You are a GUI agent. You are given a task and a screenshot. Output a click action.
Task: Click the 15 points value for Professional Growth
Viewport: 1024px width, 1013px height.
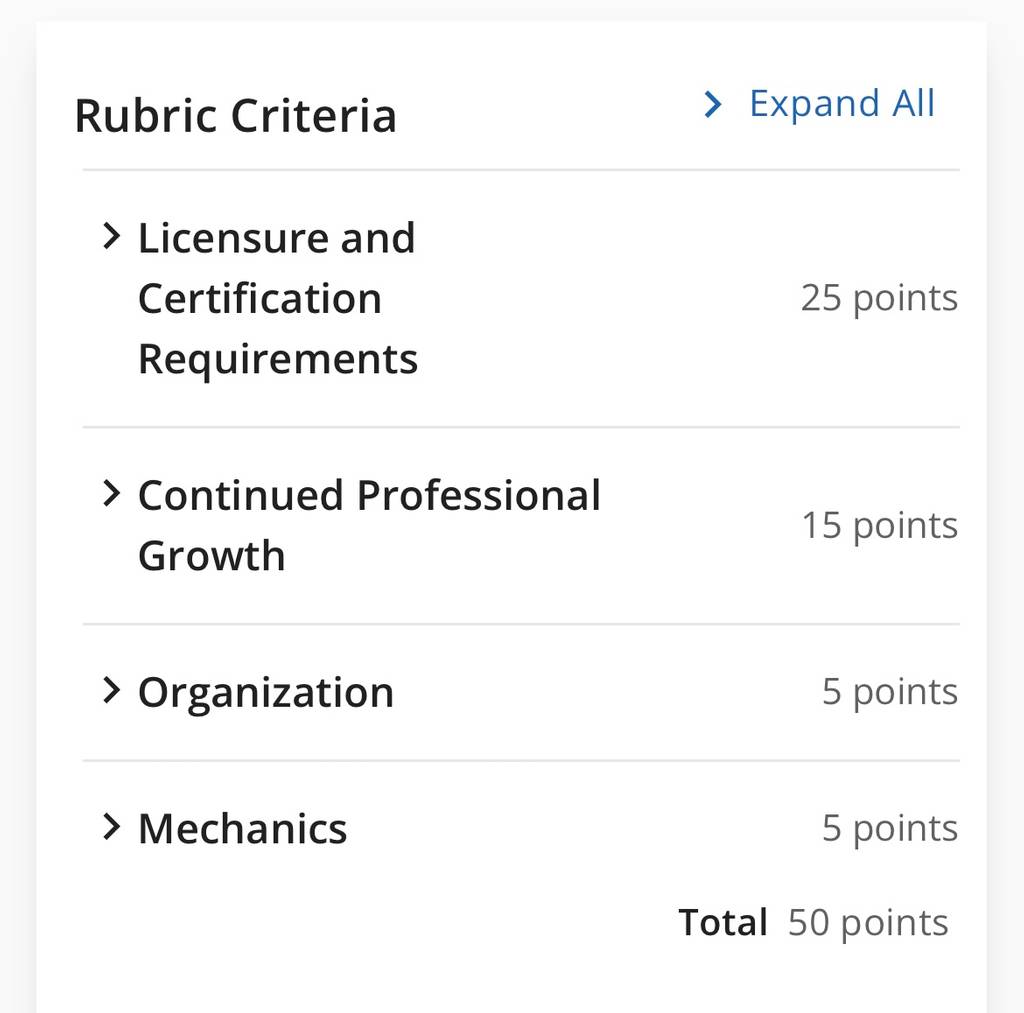pyautogui.click(x=880, y=526)
